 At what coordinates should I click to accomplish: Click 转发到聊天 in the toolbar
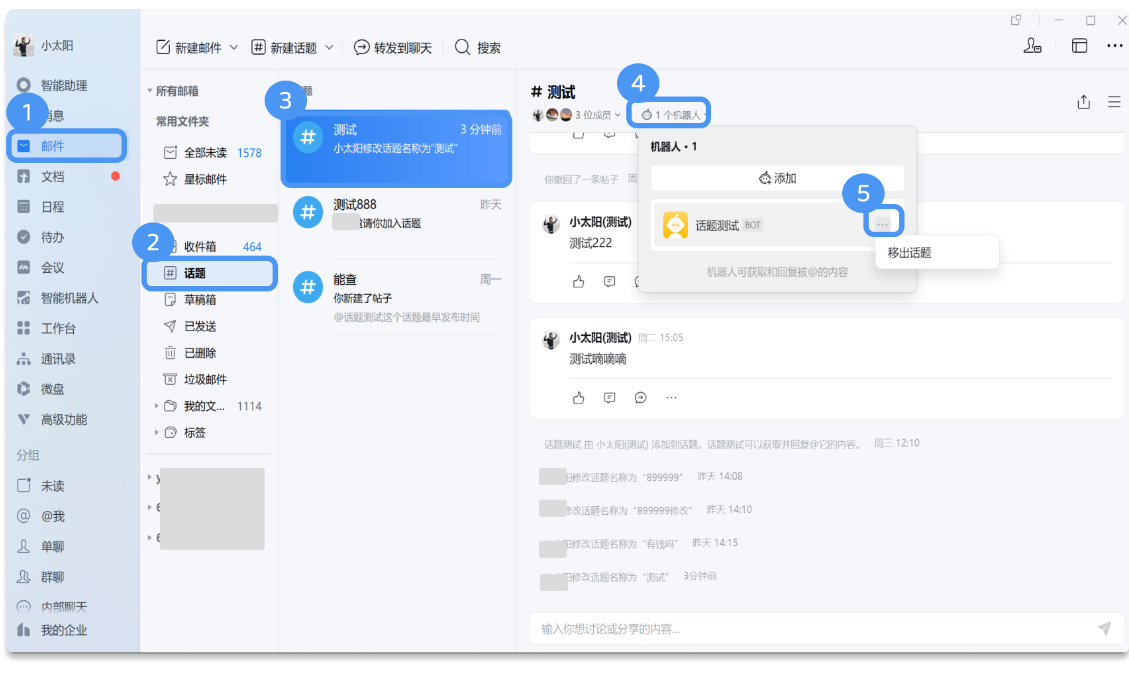tap(392, 48)
